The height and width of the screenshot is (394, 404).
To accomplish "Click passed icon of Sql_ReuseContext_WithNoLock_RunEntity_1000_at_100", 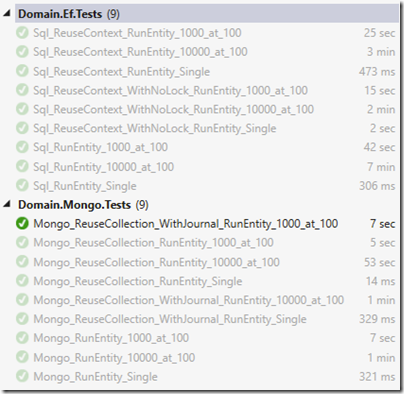I will tap(22, 90).
